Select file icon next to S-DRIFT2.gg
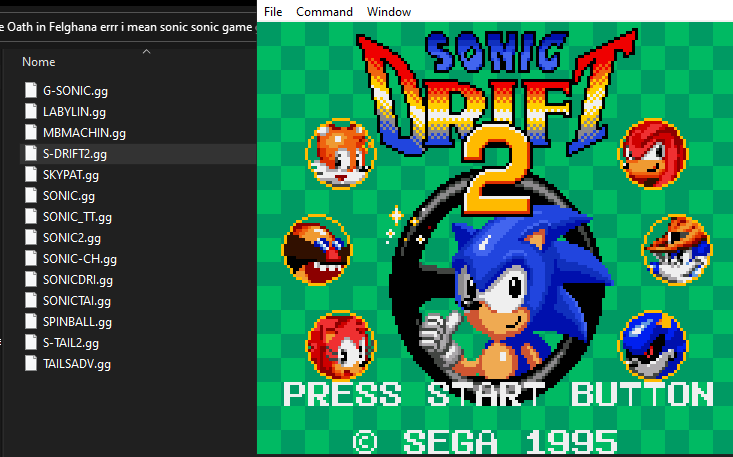 (31, 153)
